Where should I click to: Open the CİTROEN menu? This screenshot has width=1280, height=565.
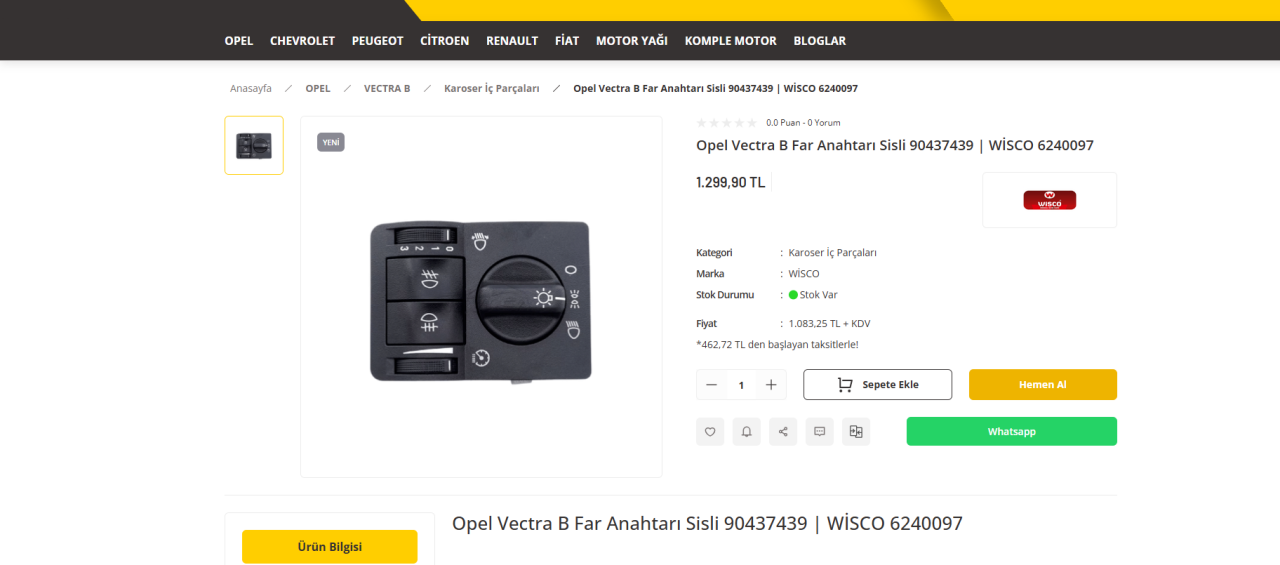click(x=445, y=41)
